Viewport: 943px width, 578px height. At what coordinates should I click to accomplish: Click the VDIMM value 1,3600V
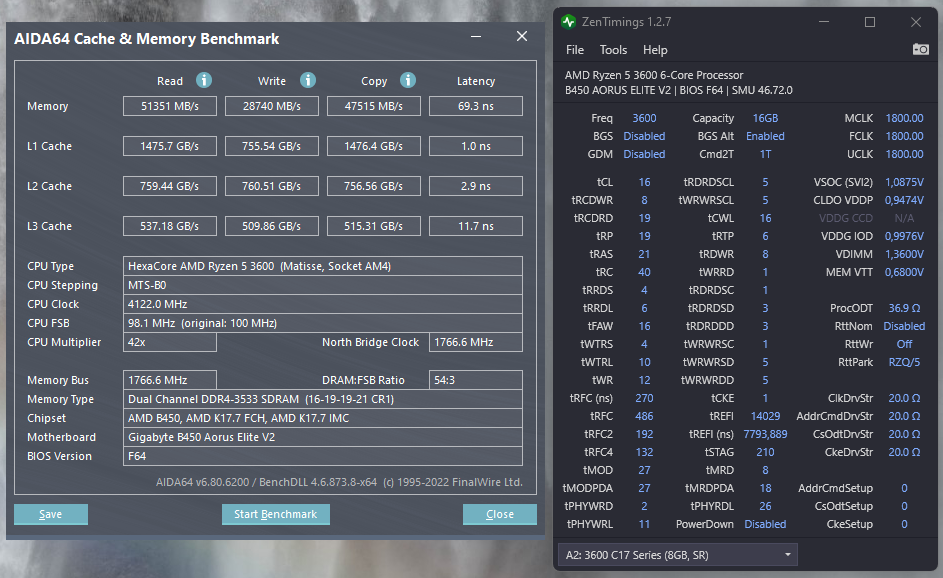tap(904, 254)
